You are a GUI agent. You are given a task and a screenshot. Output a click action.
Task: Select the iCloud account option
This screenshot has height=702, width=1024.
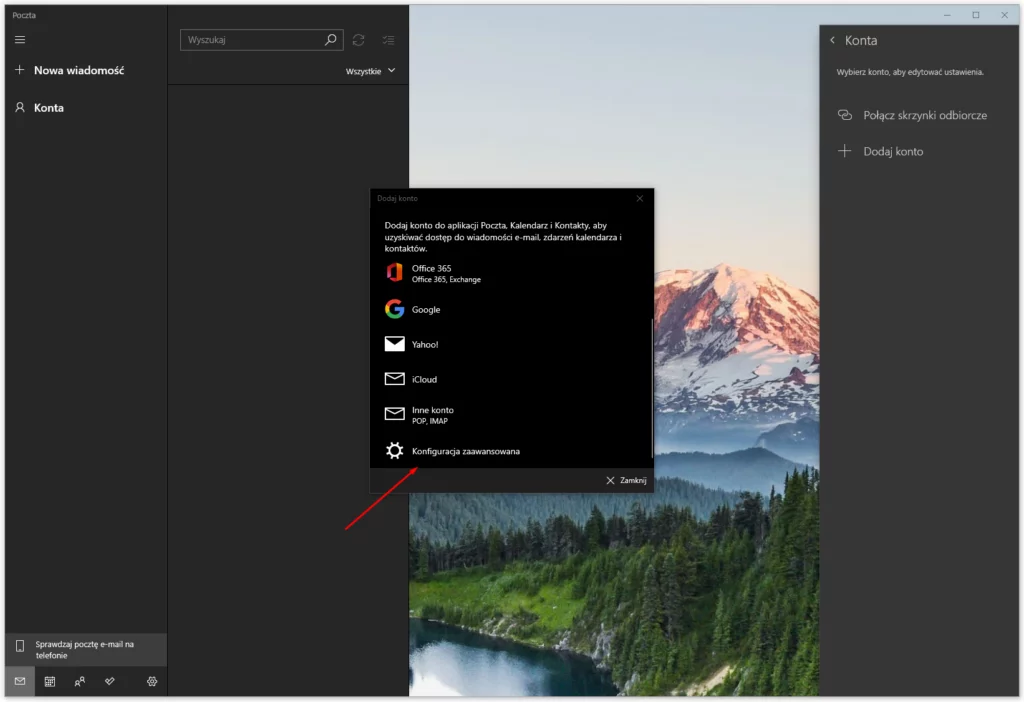tap(423, 379)
